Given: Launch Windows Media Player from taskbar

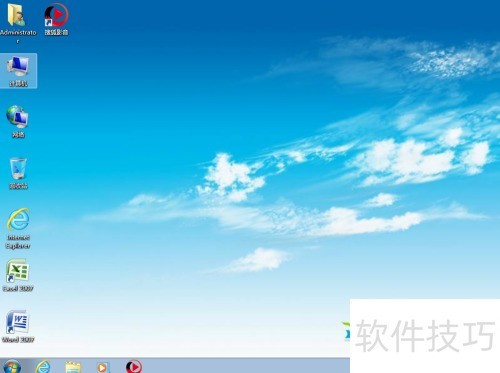Looking at the screenshot, I should (102, 367).
